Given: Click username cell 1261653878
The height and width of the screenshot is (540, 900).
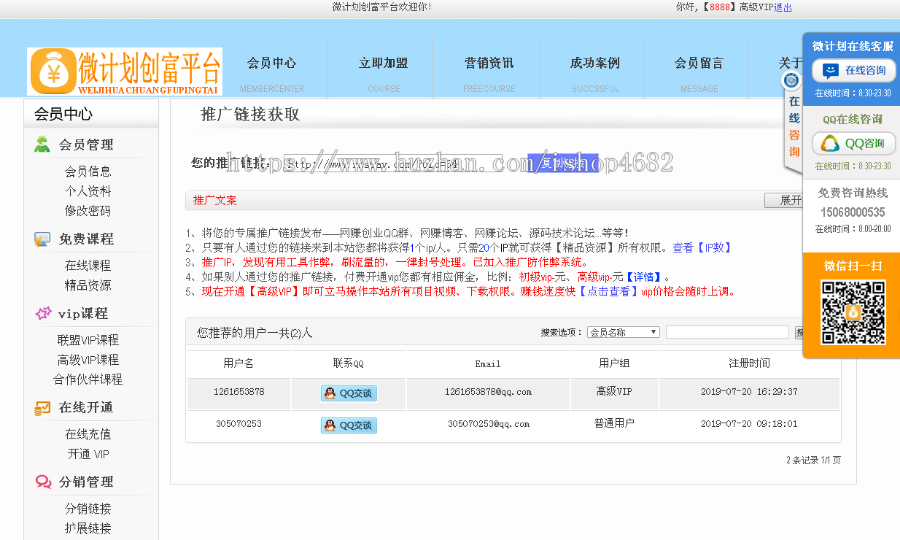Looking at the screenshot, I should 239,392.
